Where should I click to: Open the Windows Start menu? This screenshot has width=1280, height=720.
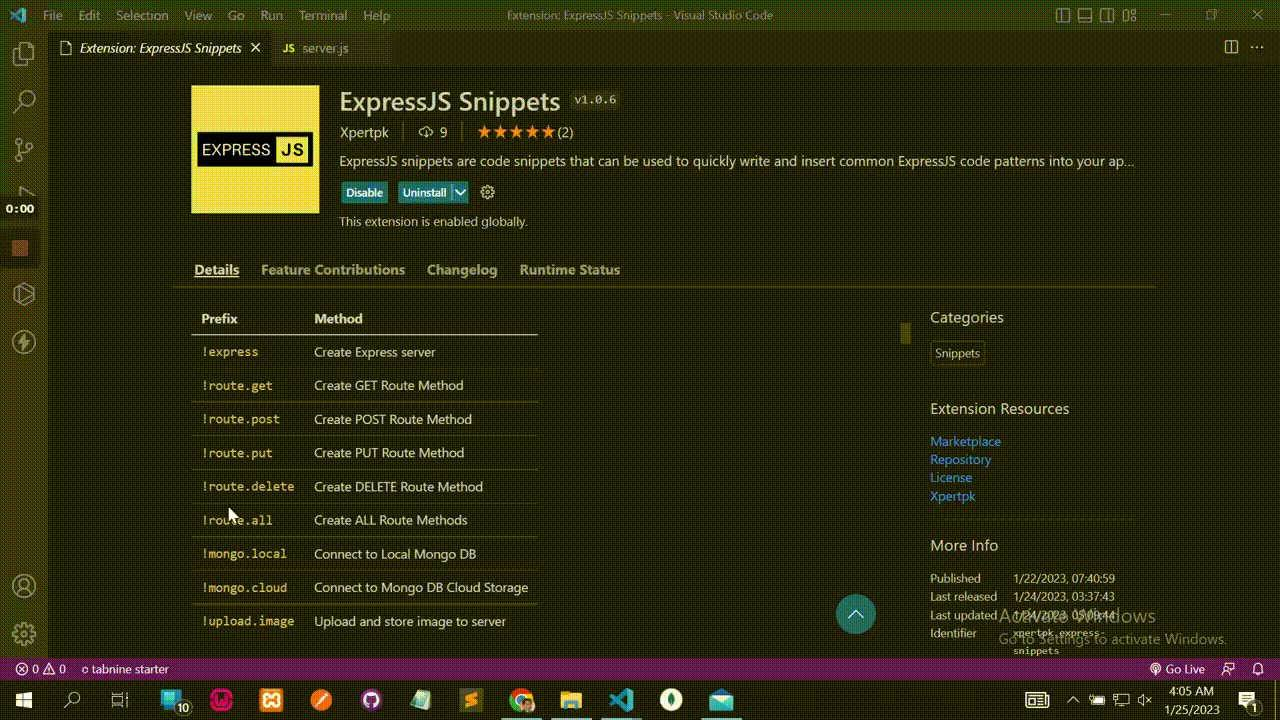point(23,700)
